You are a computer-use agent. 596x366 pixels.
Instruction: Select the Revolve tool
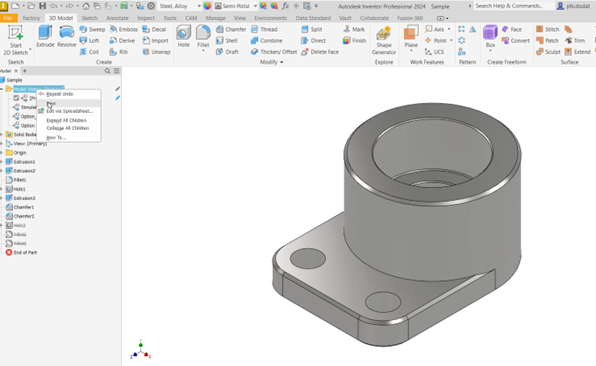(x=67, y=36)
